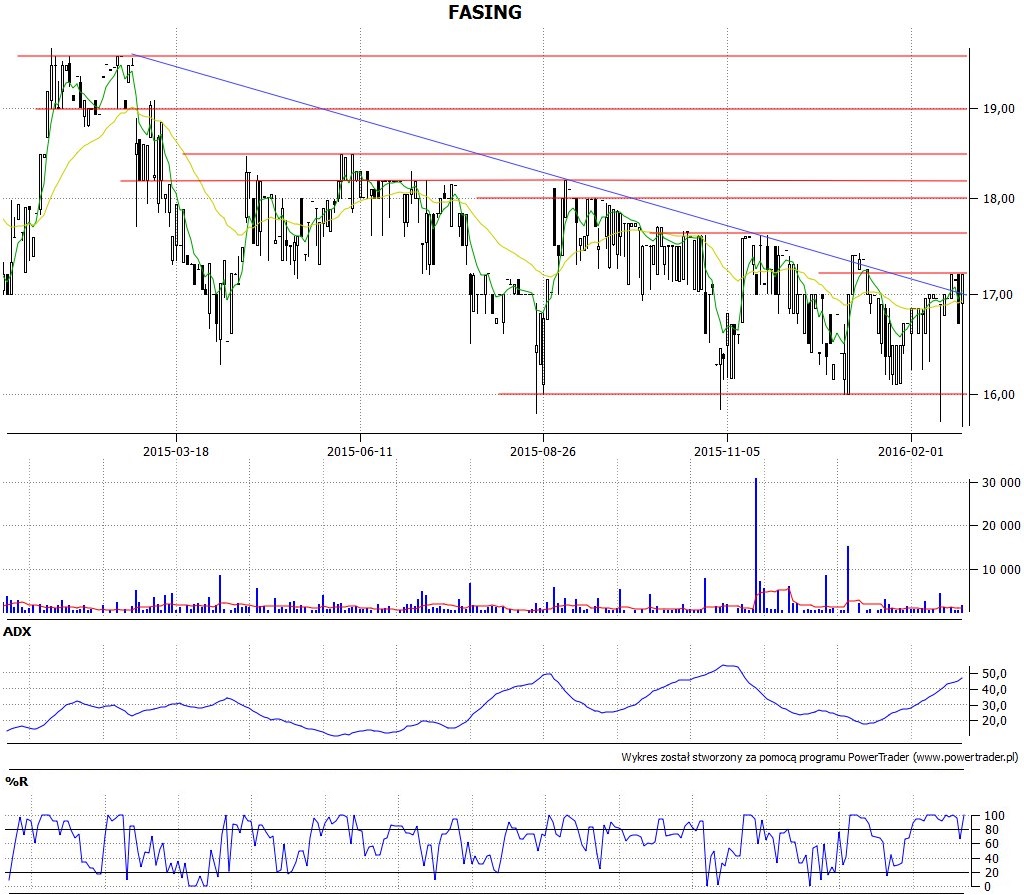
Task: Click the 40,0 ADX axis value
Action: [995, 690]
